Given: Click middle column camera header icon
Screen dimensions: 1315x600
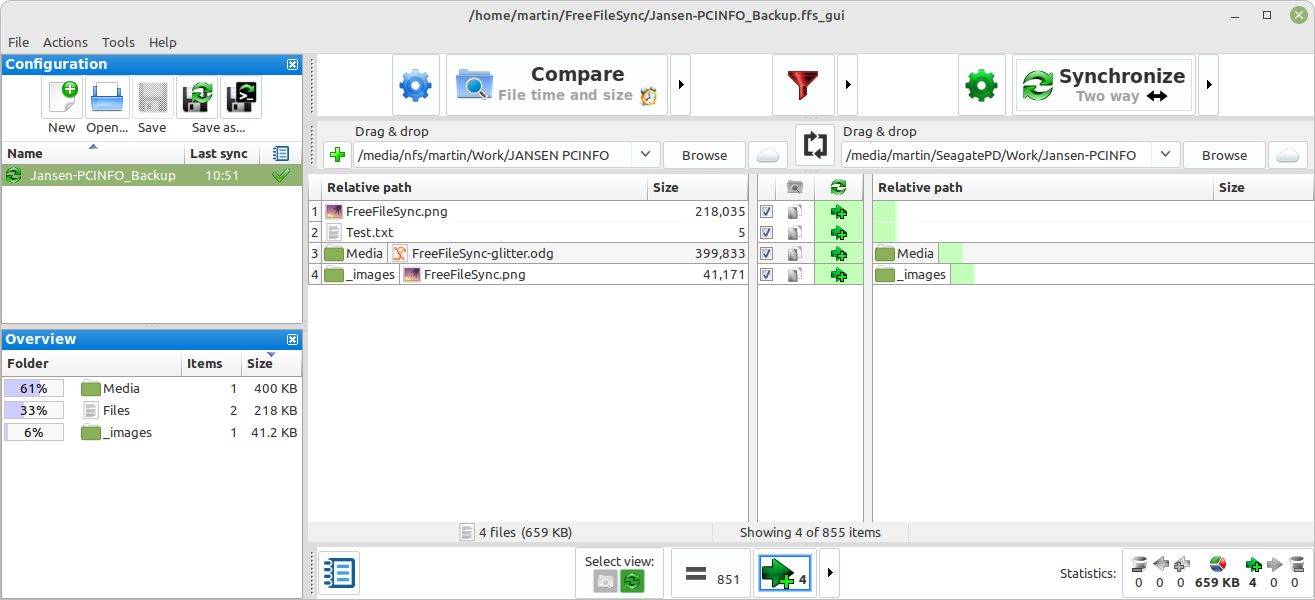Looking at the screenshot, I should coord(795,187).
